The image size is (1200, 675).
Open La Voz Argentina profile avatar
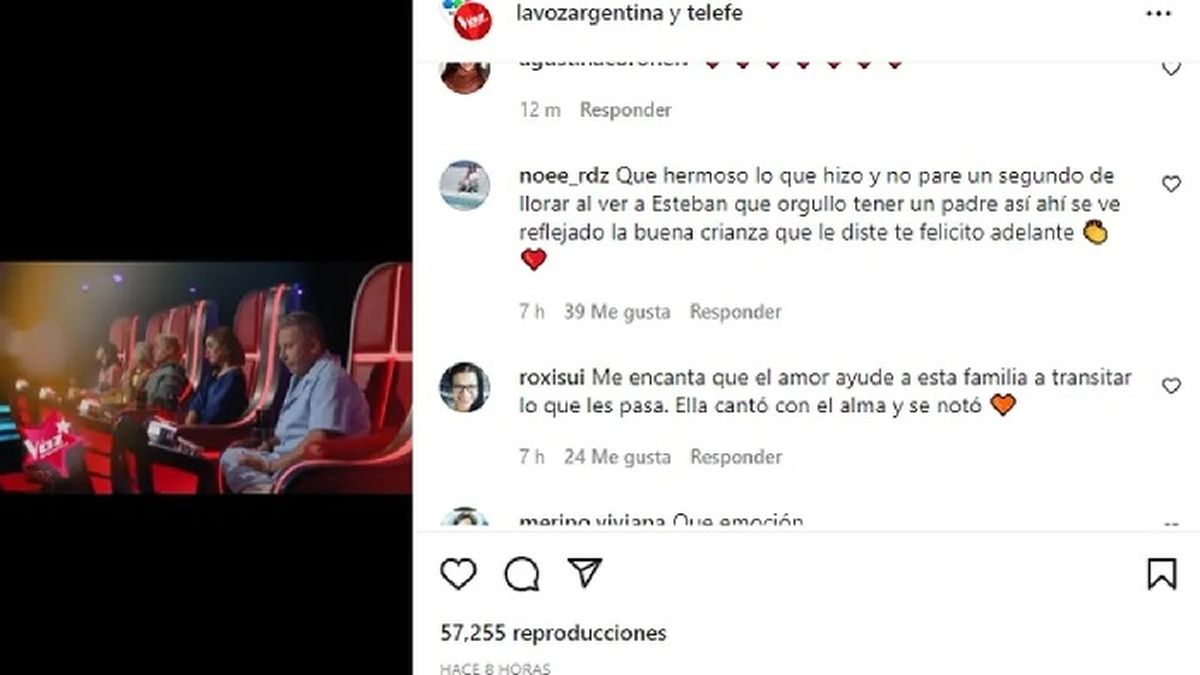(x=470, y=17)
